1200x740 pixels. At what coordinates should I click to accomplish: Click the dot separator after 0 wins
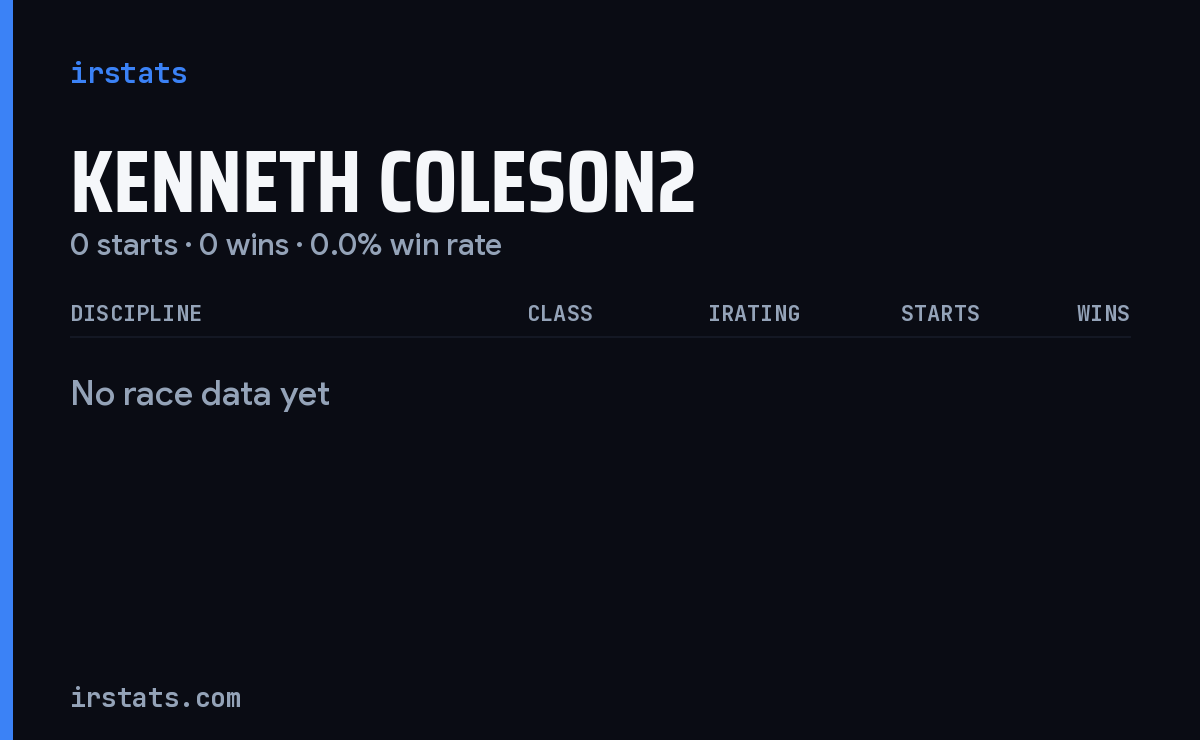click(299, 246)
